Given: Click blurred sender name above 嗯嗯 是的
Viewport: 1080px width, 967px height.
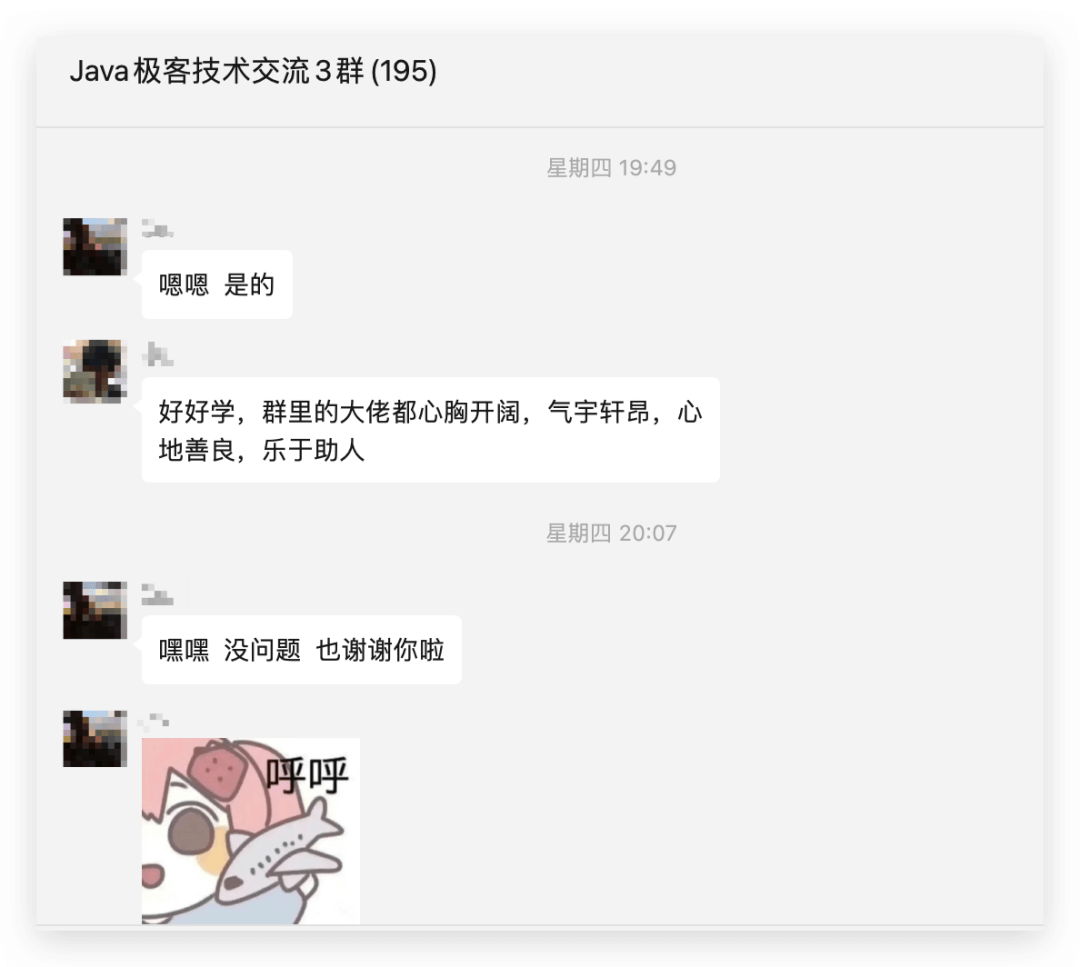Looking at the screenshot, I should tap(158, 229).
